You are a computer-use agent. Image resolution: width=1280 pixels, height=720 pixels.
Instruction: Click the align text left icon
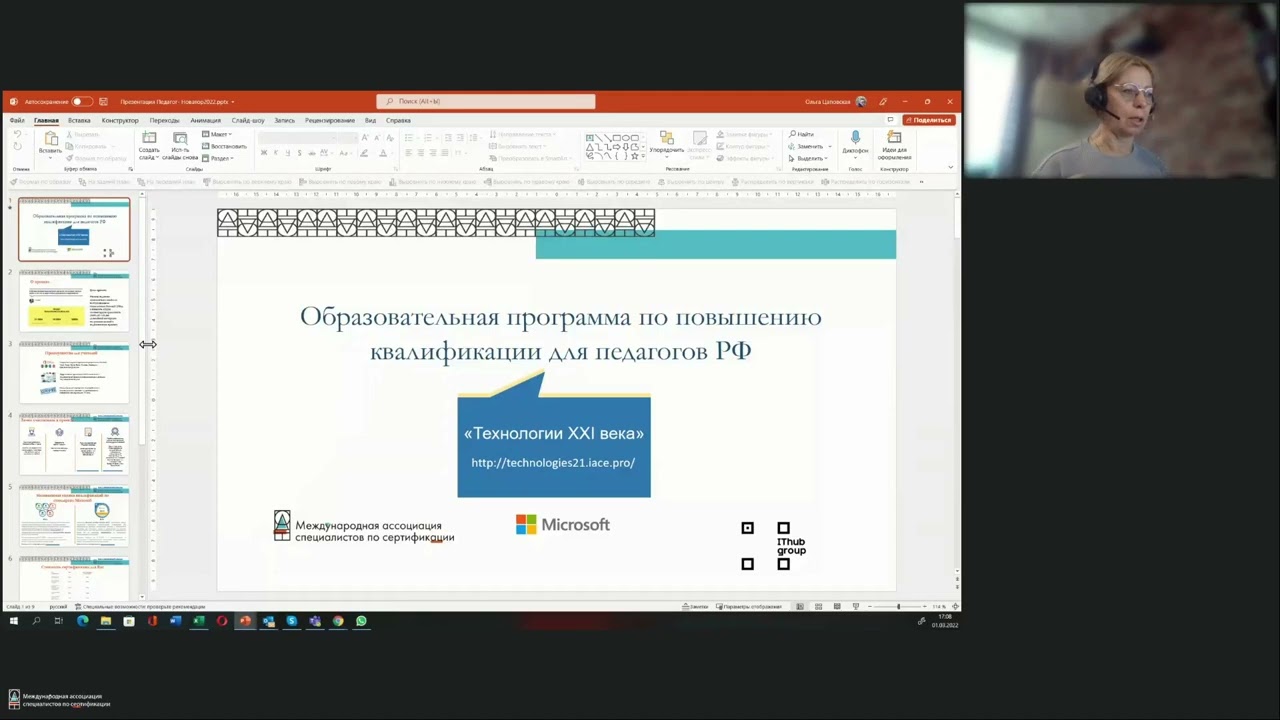tap(409, 153)
